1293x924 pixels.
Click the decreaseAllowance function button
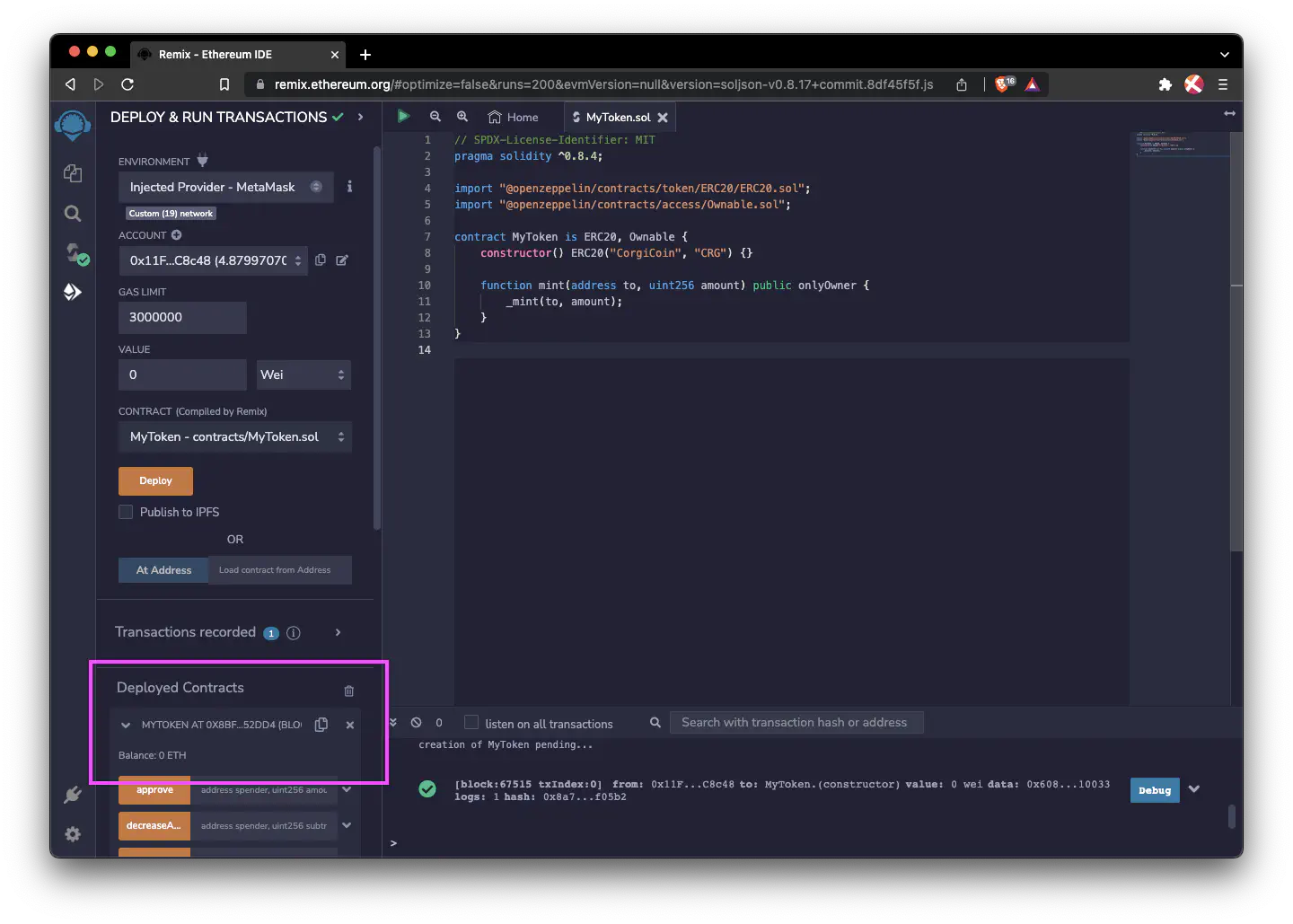tap(154, 825)
